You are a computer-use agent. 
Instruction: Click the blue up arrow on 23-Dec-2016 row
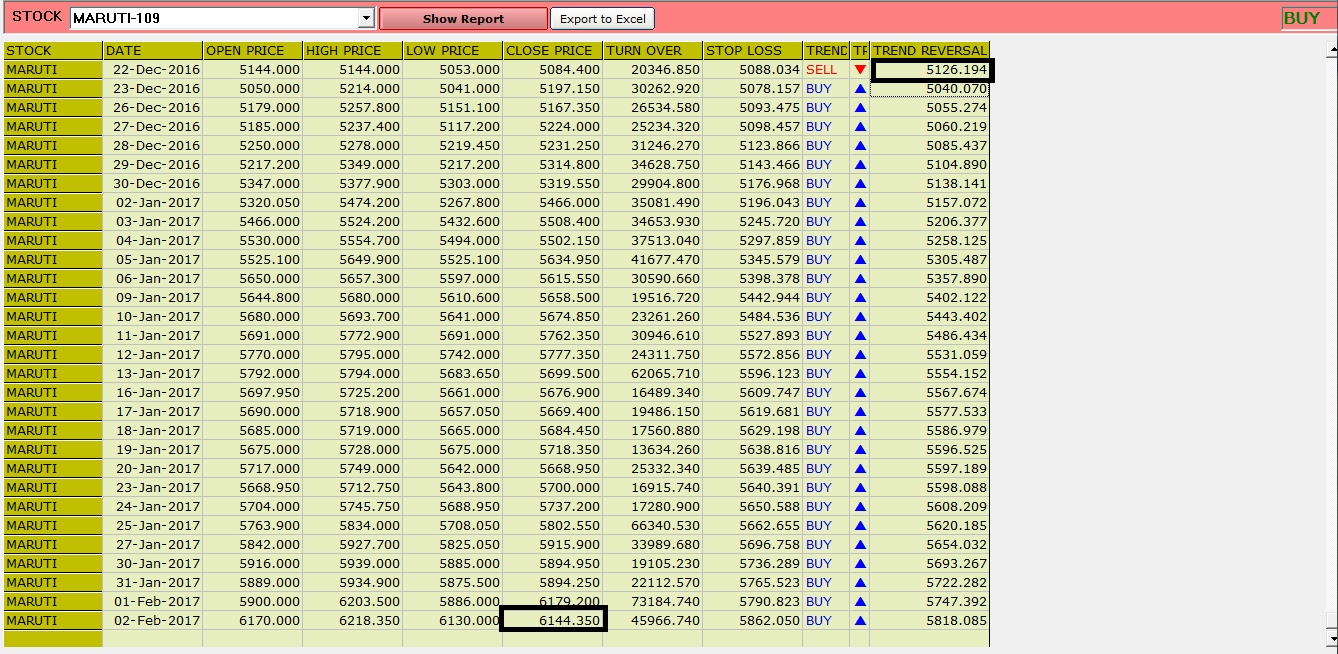click(860, 89)
